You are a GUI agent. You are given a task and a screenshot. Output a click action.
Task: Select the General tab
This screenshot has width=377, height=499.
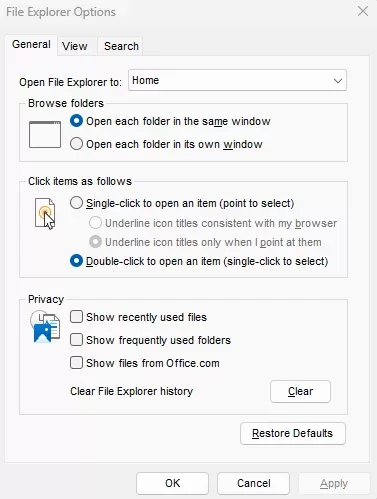coord(31,44)
